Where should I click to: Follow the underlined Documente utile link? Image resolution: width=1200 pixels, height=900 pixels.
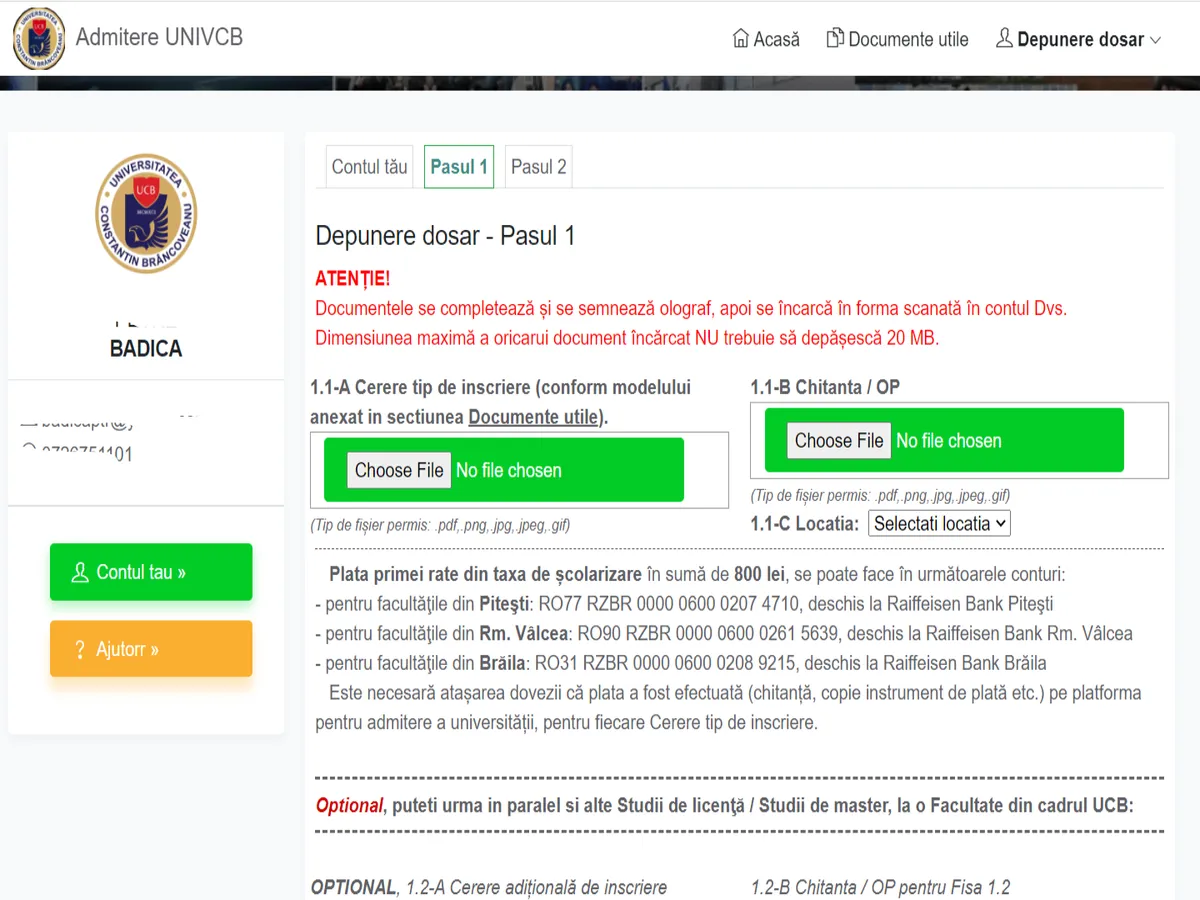(532, 417)
